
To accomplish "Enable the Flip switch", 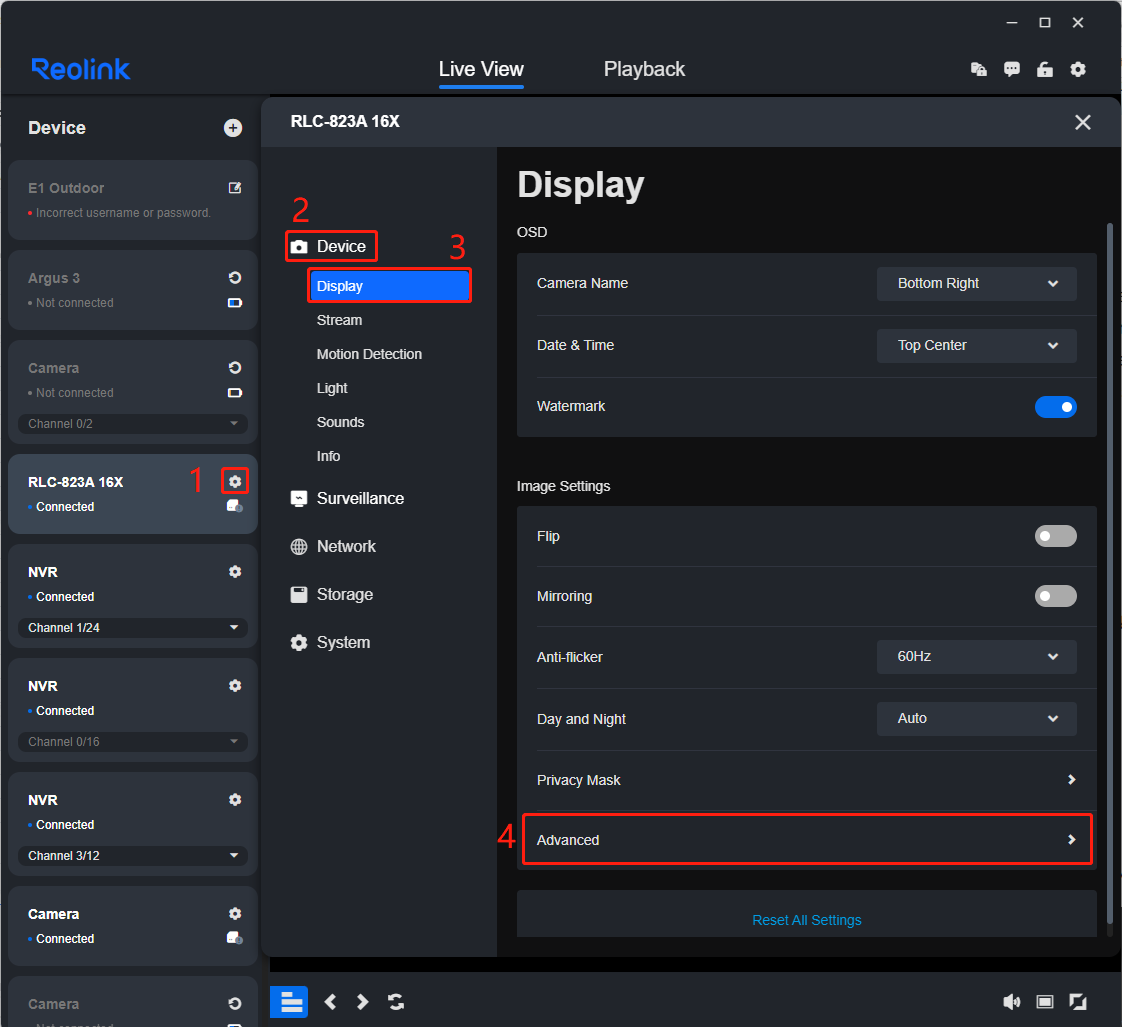I will click(x=1055, y=536).
